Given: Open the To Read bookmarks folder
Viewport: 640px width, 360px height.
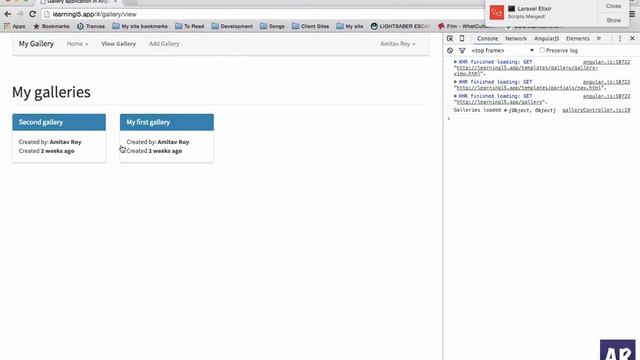Looking at the screenshot, I should pos(189,26).
